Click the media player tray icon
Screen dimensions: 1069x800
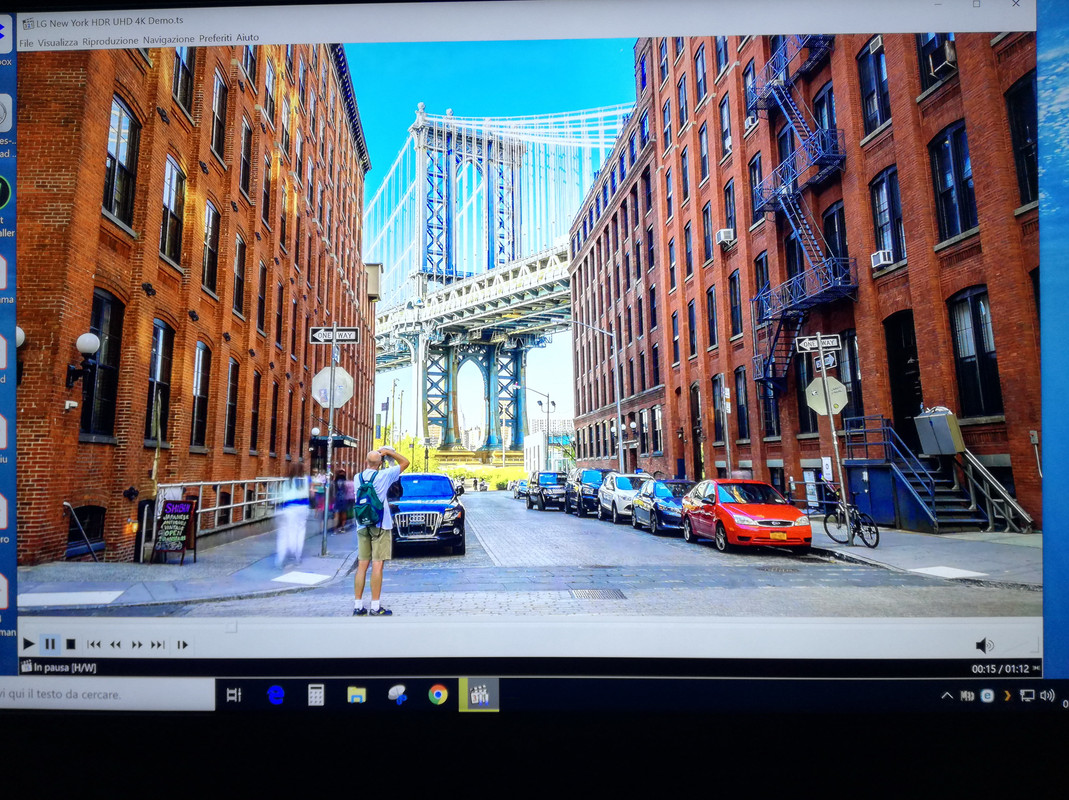tap(967, 696)
